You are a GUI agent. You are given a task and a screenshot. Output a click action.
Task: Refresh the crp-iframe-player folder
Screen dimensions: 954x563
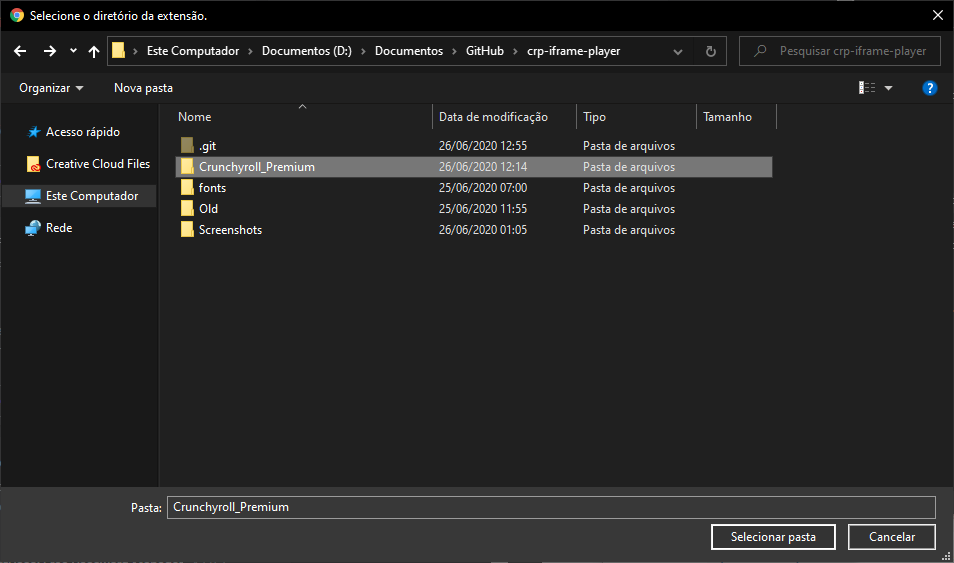pos(711,51)
